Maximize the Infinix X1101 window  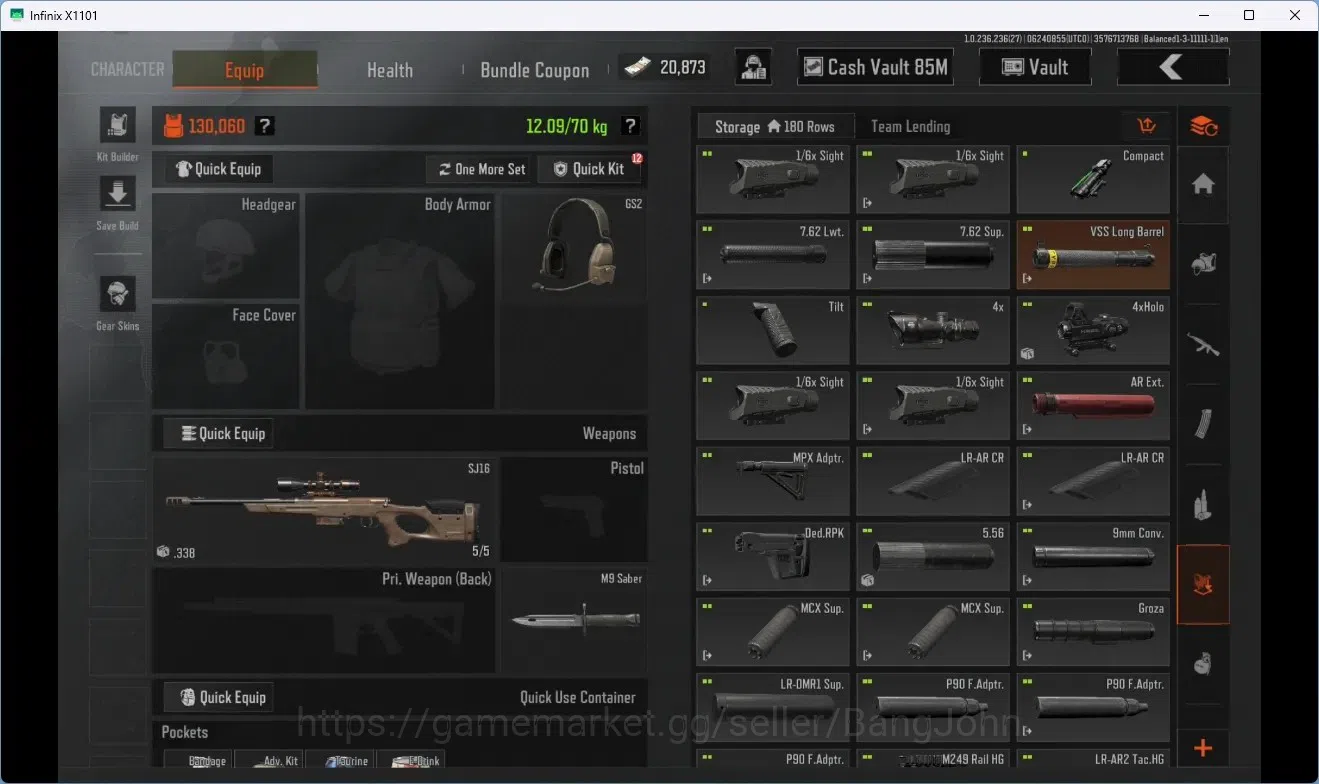[1249, 15]
